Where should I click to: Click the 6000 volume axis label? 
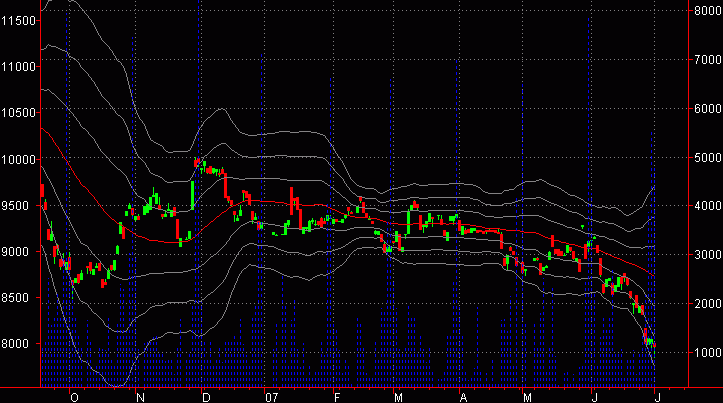click(x=708, y=108)
